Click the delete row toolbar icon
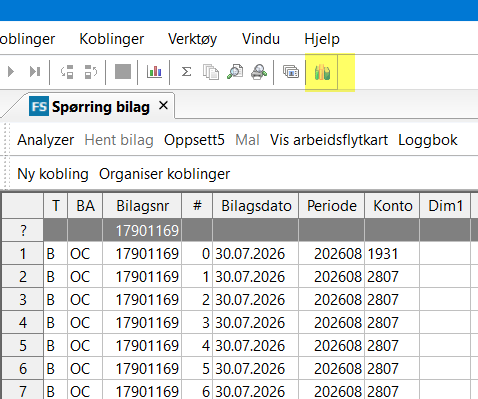Viewport: 478px width, 399px height. point(90,72)
